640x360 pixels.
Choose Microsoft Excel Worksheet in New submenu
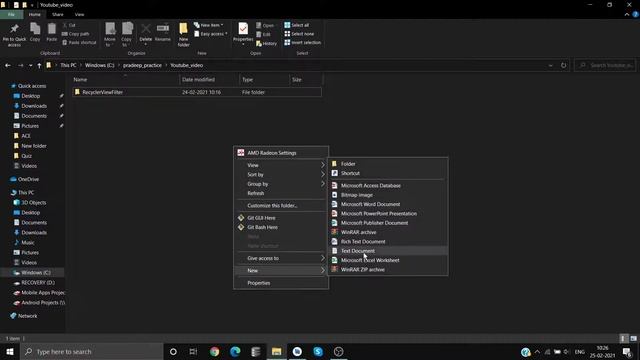pyautogui.click(x=388, y=260)
